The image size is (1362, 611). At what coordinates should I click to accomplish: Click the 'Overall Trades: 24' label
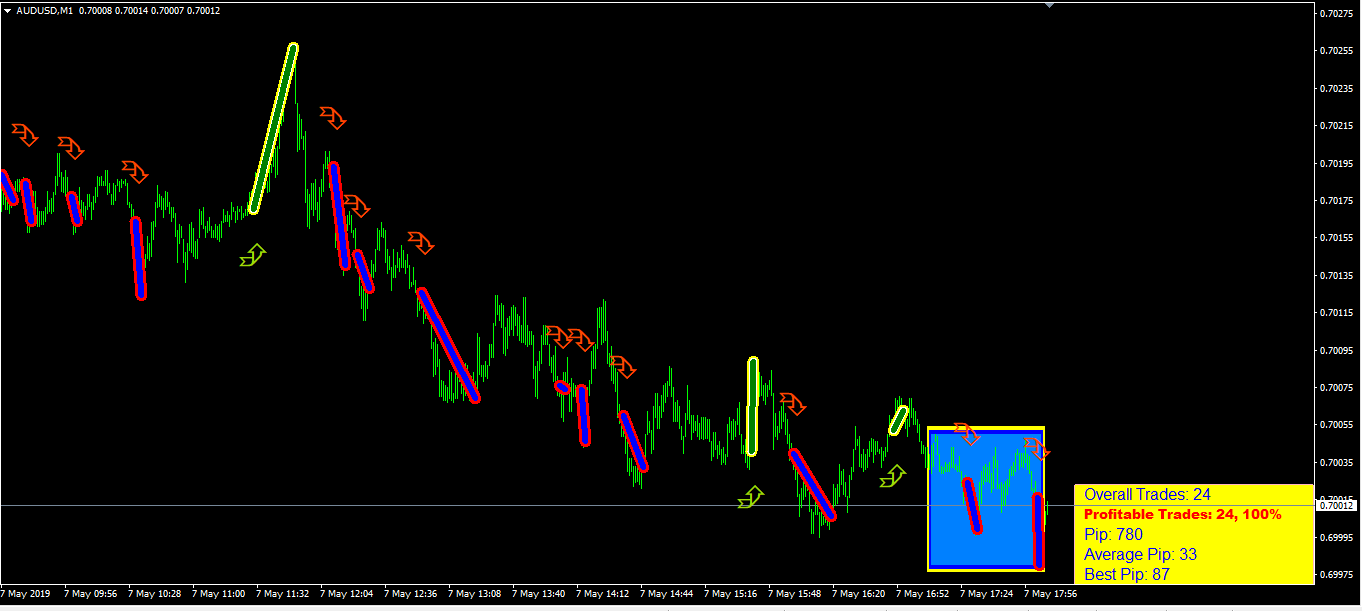coord(1147,494)
